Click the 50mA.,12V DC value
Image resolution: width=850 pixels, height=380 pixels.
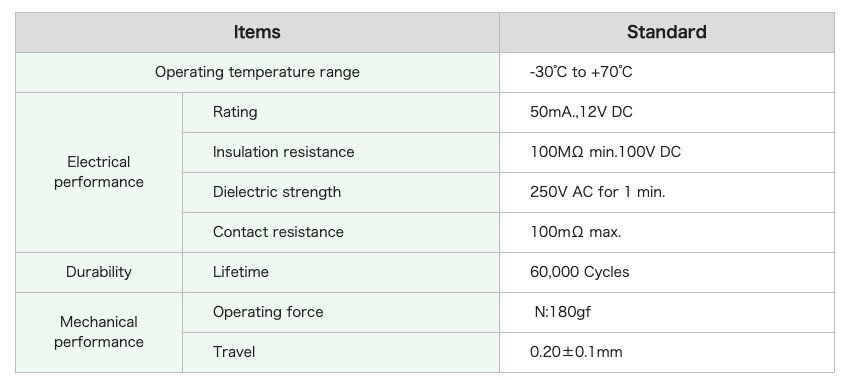pos(581,112)
